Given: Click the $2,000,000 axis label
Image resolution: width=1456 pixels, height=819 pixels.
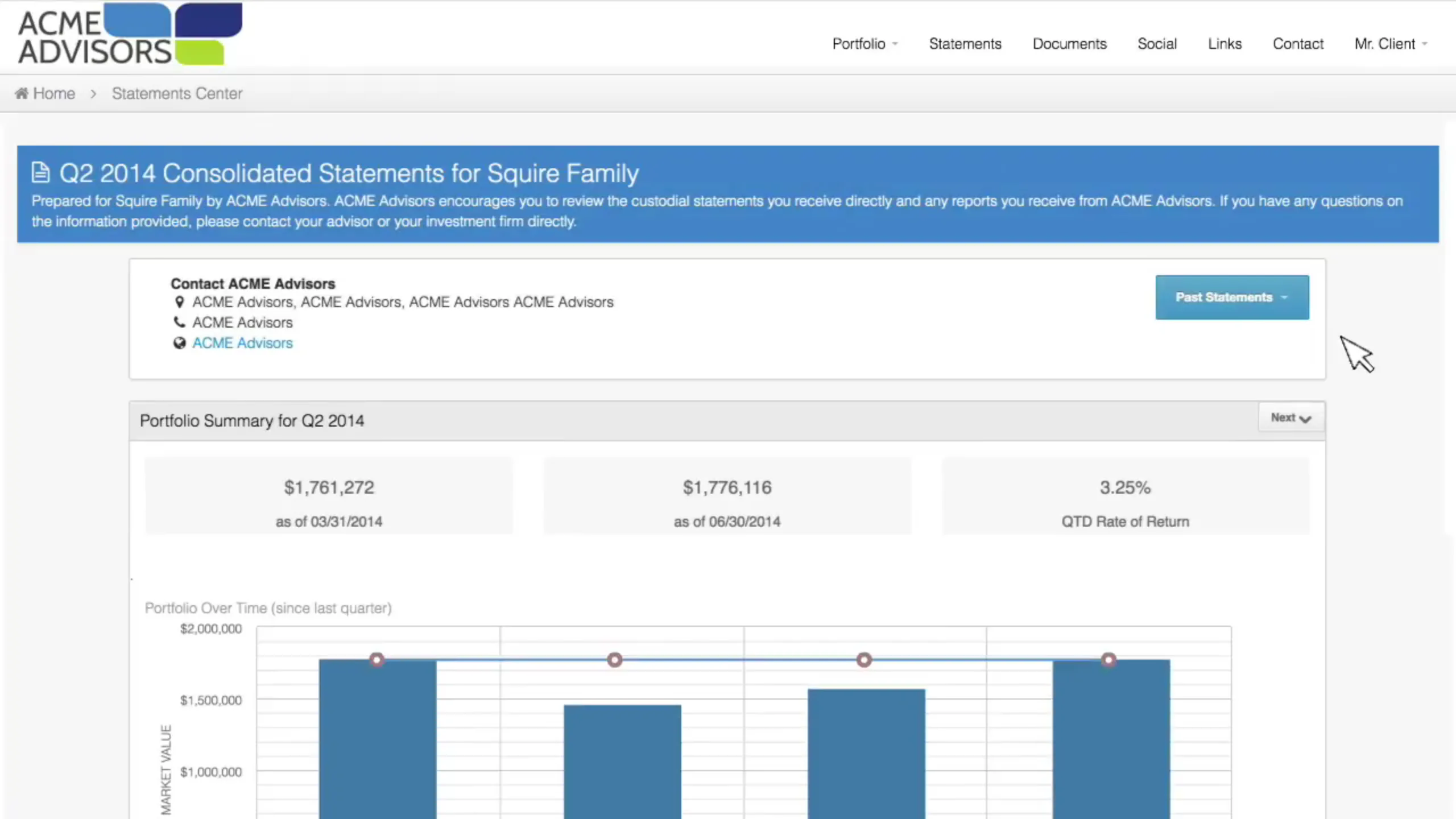Looking at the screenshot, I should point(211,628).
